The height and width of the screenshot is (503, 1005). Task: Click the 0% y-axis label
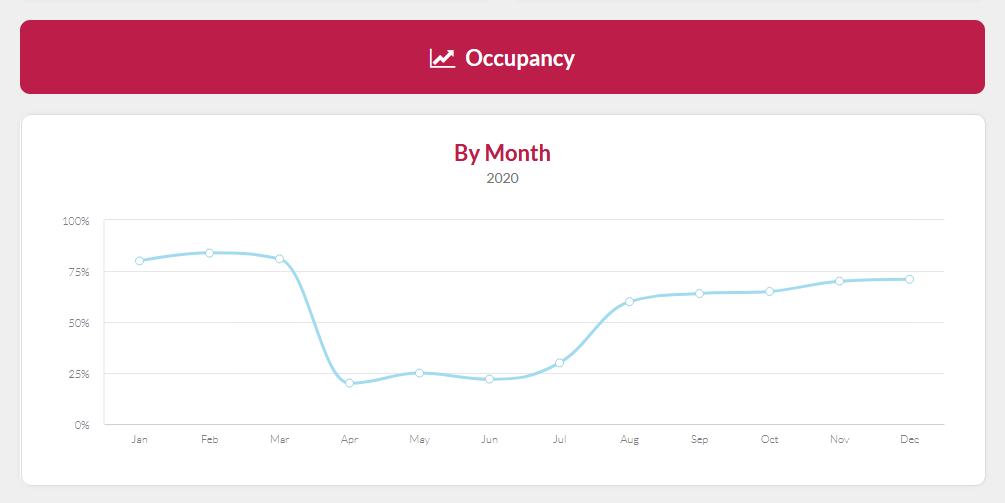[x=80, y=425]
